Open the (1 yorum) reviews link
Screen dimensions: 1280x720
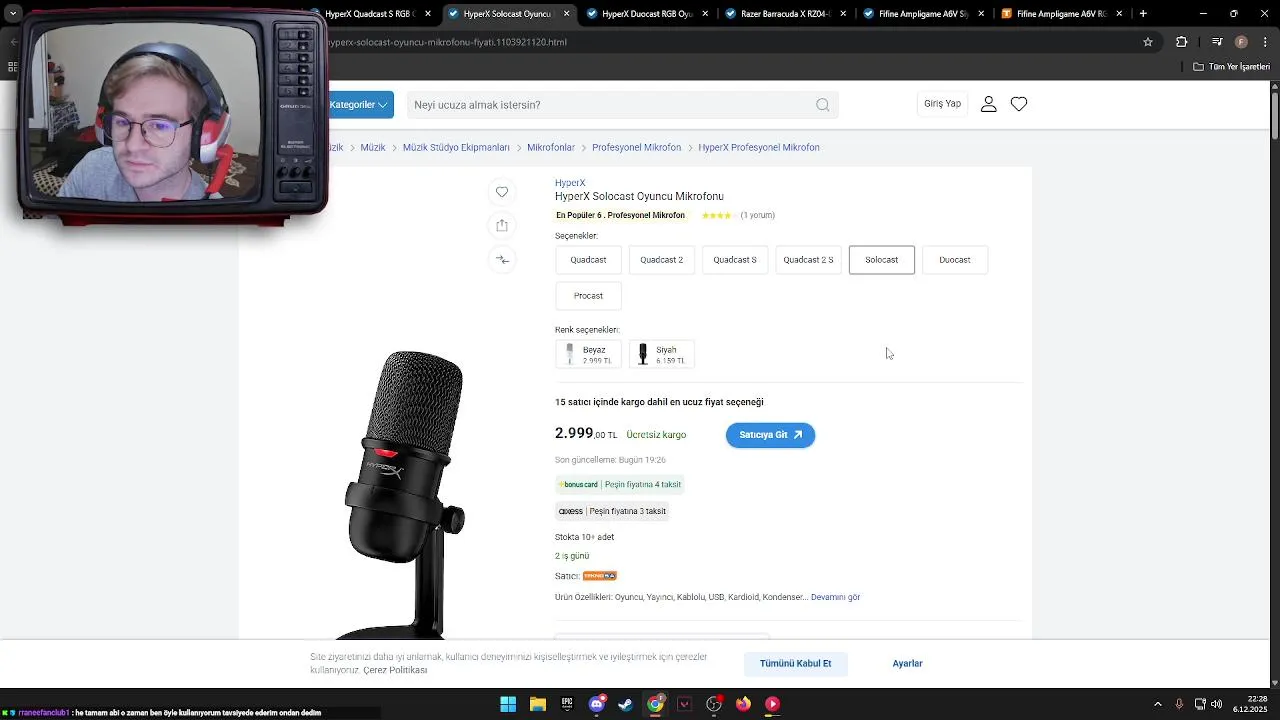click(757, 215)
